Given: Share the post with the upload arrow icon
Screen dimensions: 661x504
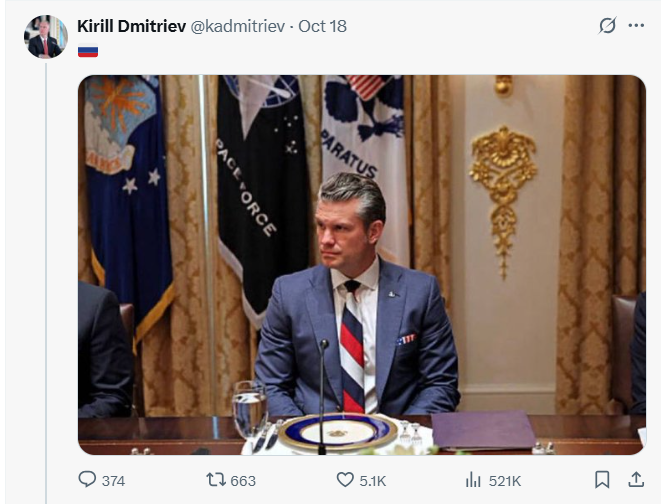Looking at the screenshot, I should (x=635, y=480).
